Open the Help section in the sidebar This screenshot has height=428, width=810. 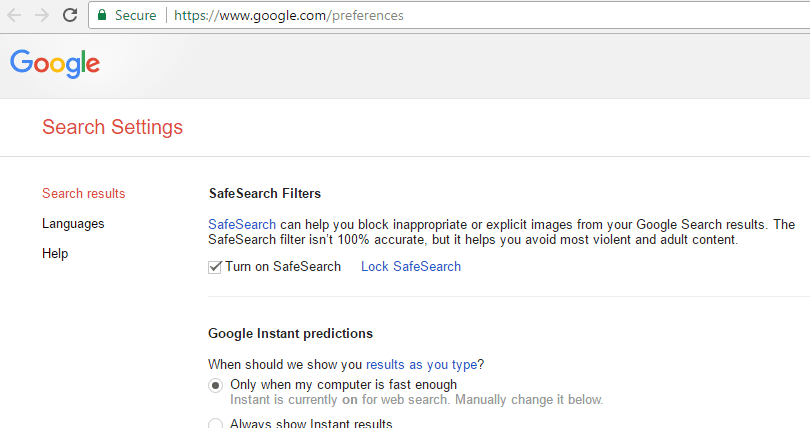(55, 253)
